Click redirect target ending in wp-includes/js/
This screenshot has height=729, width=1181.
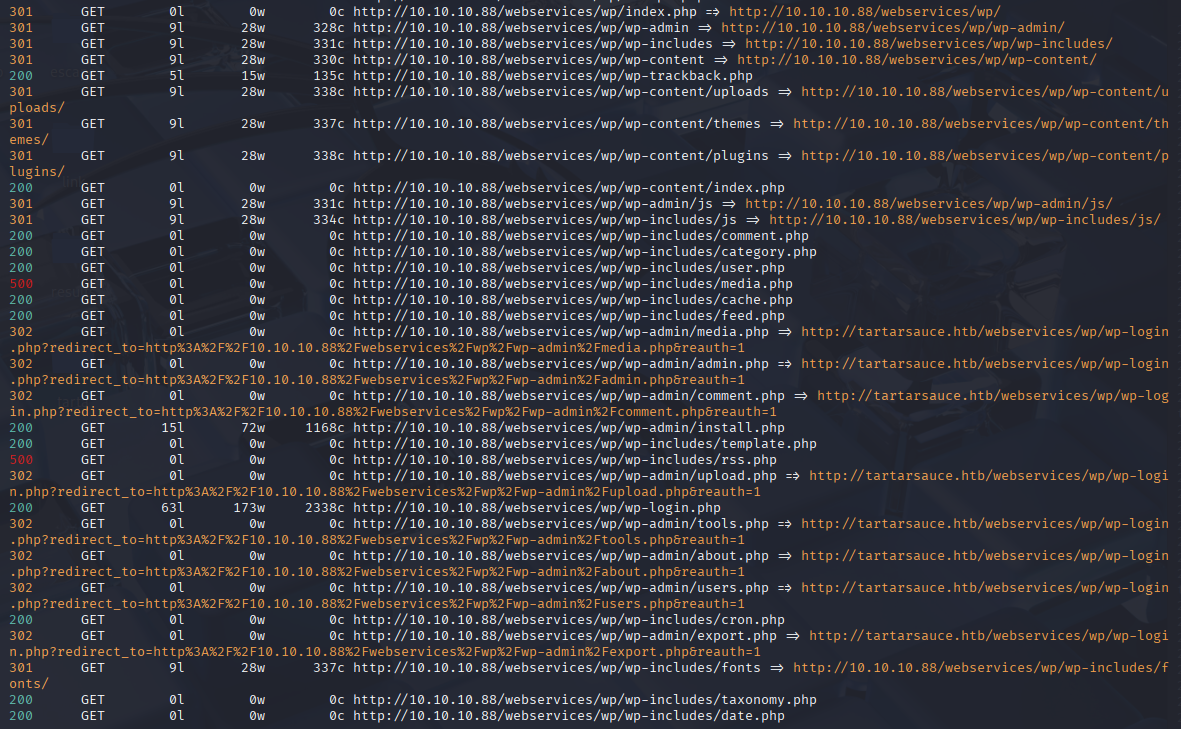tap(965, 220)
